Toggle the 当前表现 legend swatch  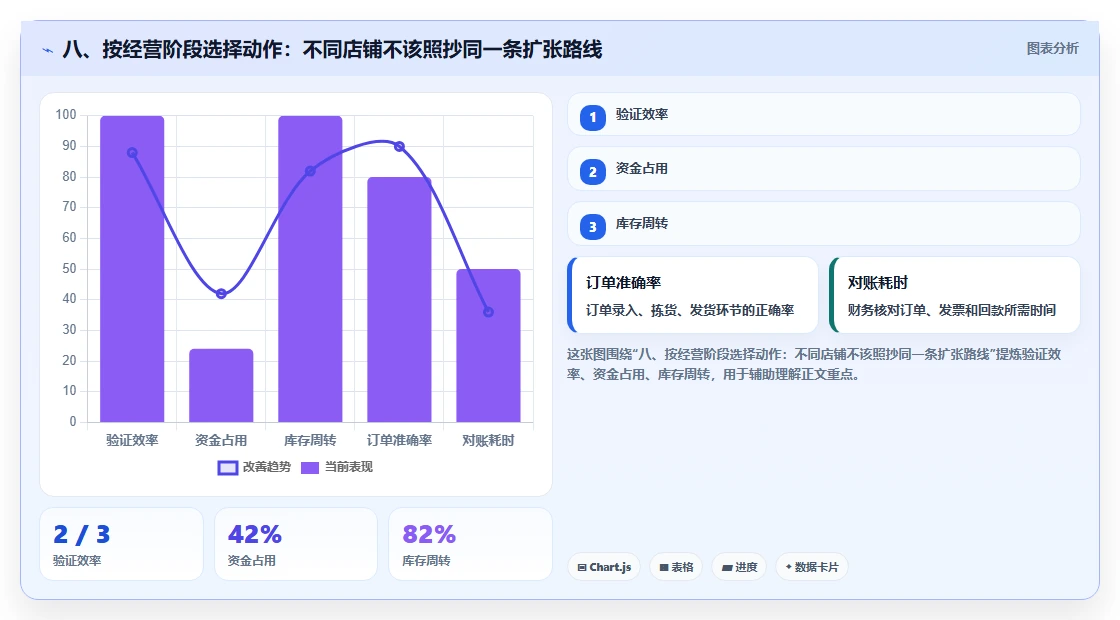coord(309,467)
